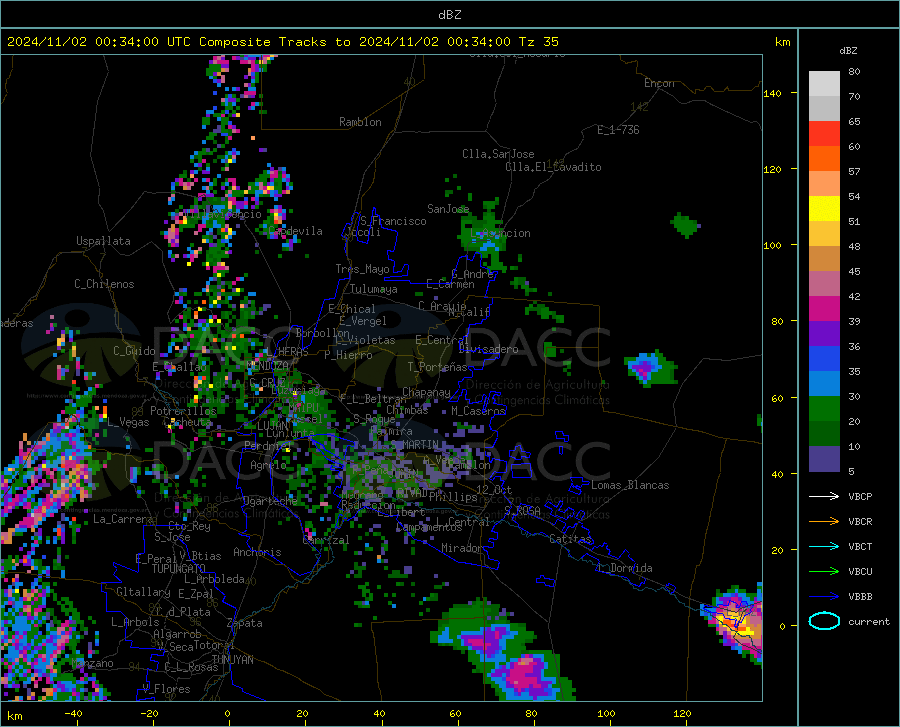Select the 'current' legend label
Image resolution: width=900 pixels, height=727 pixels.
pyautogui.click(x=869, y=622)
